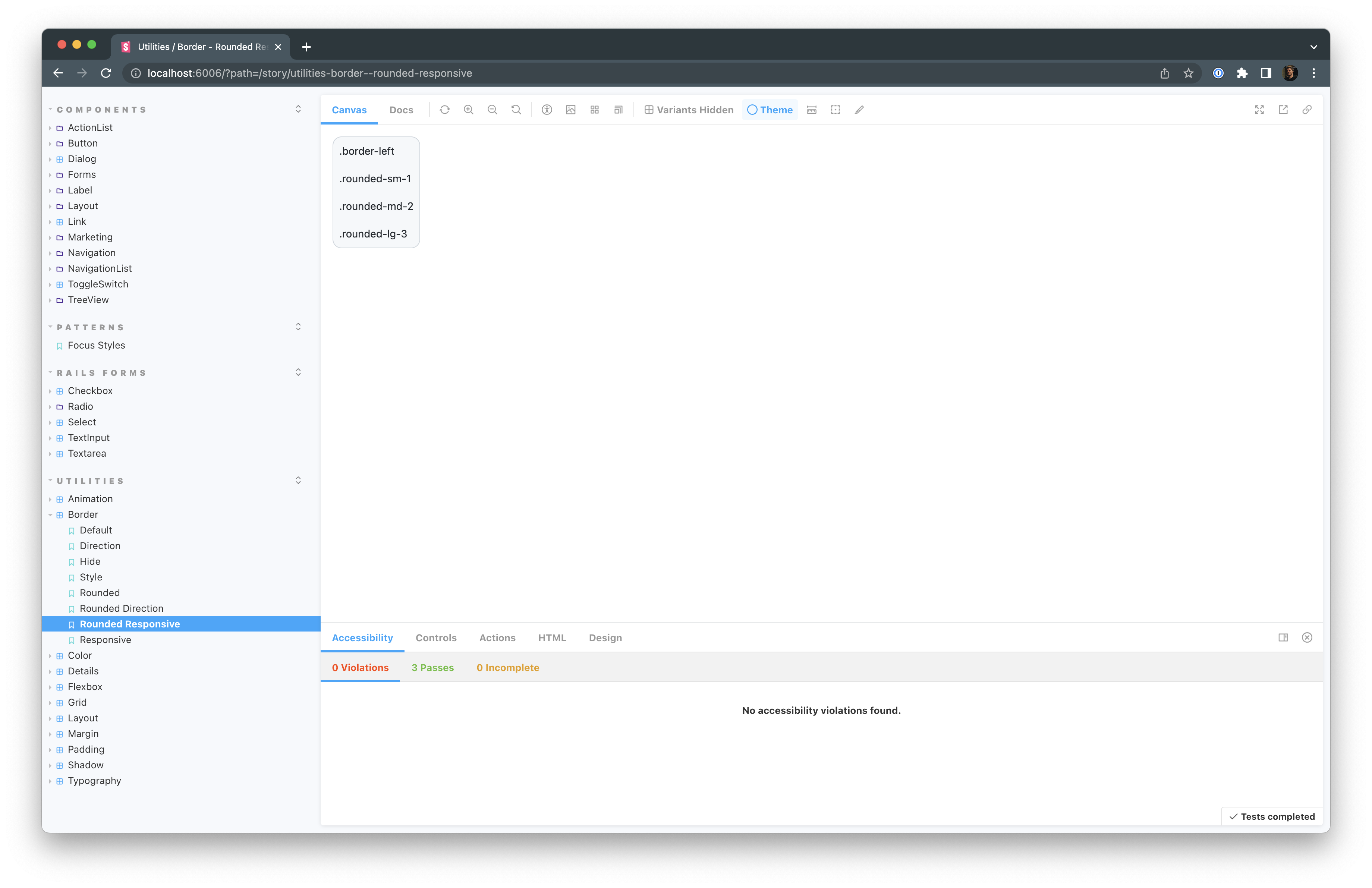The image size is (1372, 888).
Task: Reset the canvas zoom level
Action: 516,110
